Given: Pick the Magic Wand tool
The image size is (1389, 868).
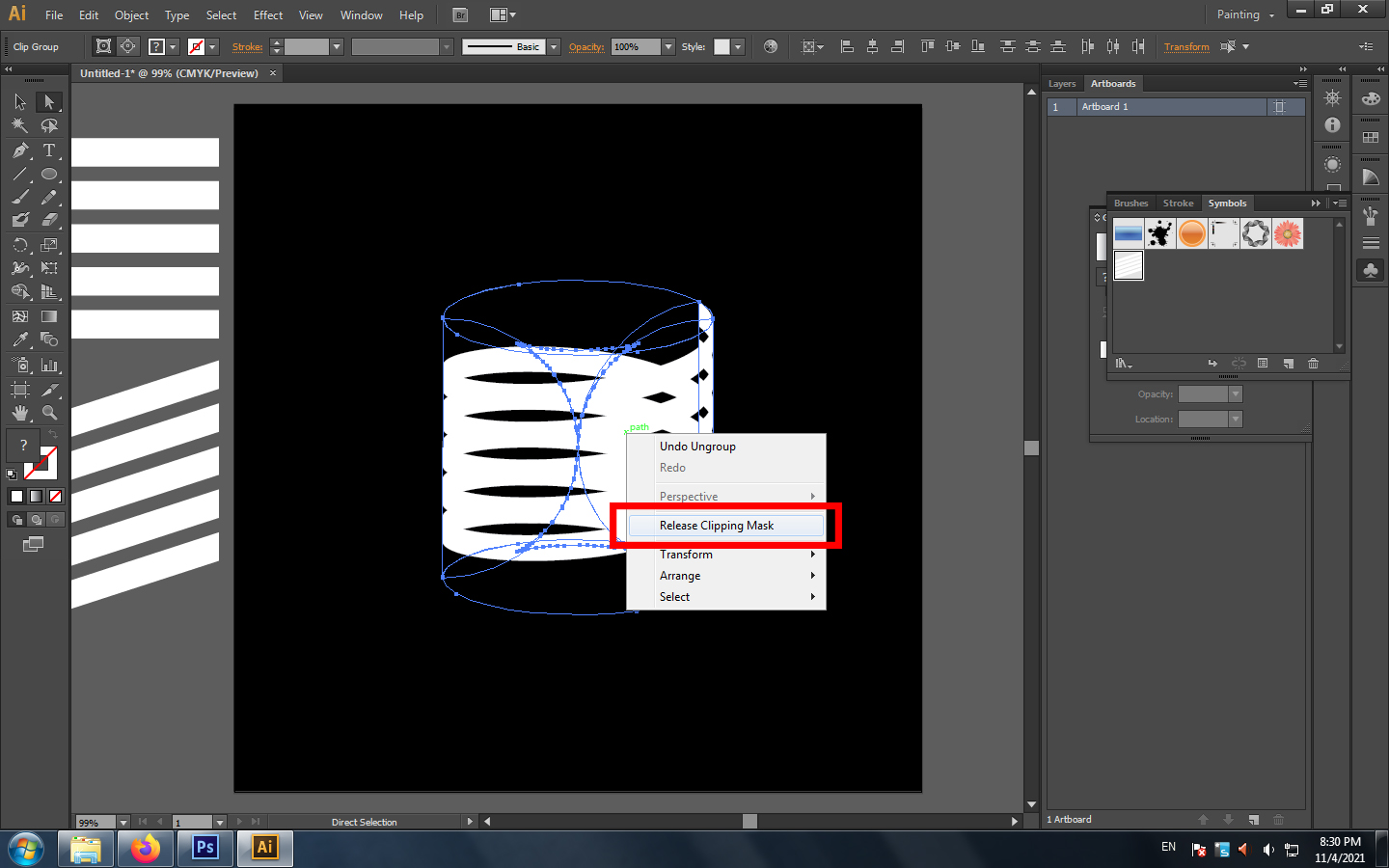Looking at the screenshot, I should (20, 125).
